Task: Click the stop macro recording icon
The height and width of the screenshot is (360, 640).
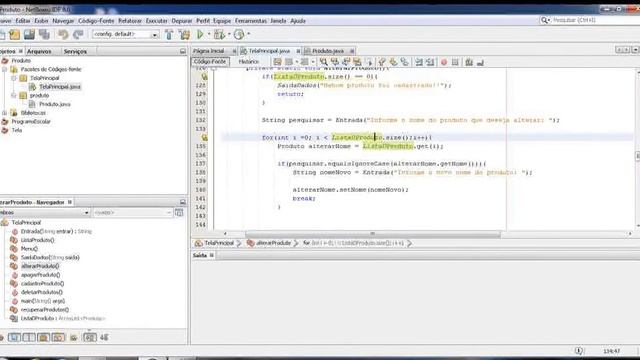Action: coord(455,62)
